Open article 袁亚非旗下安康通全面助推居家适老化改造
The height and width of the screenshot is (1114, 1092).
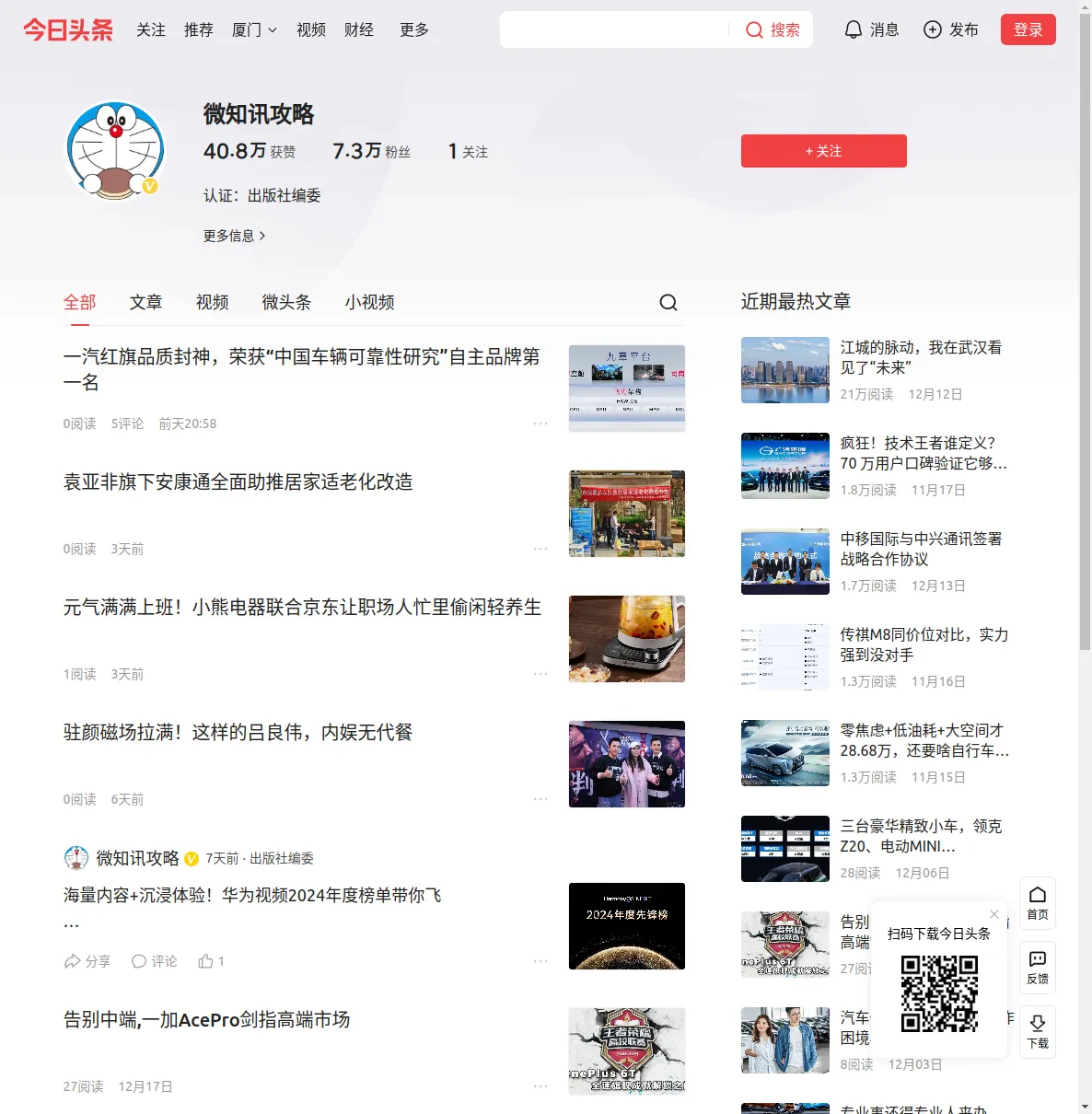238,482
